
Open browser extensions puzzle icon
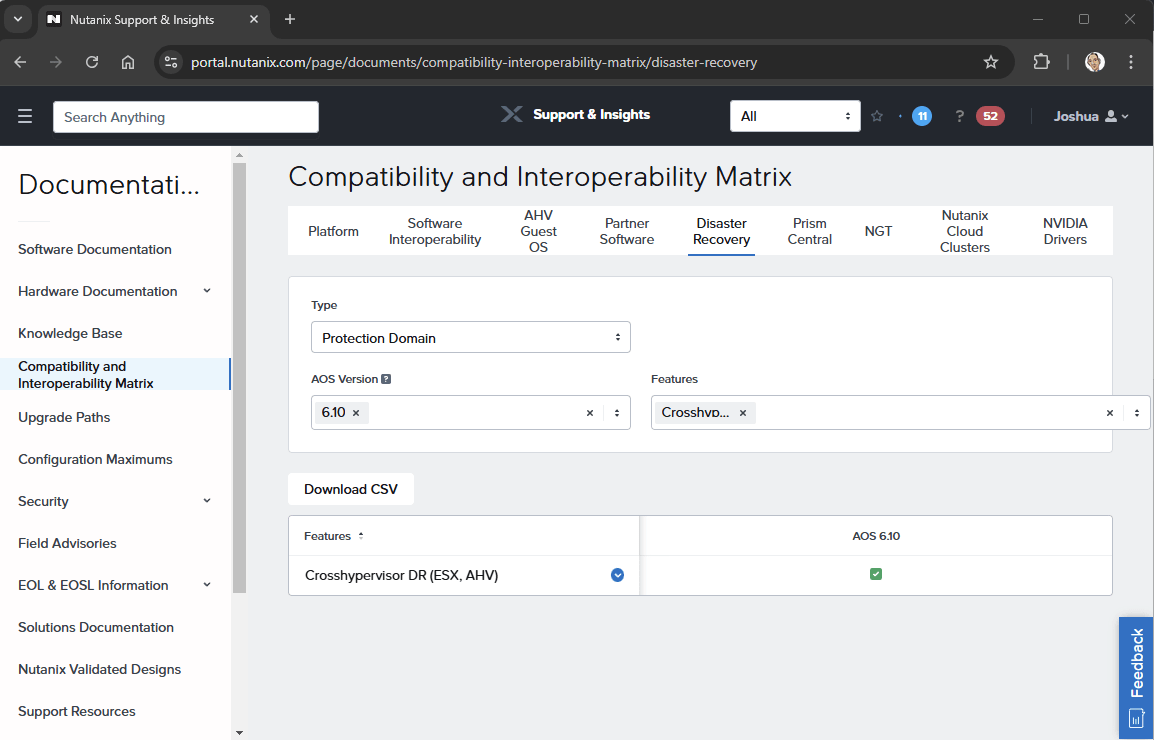(1041, 62)
